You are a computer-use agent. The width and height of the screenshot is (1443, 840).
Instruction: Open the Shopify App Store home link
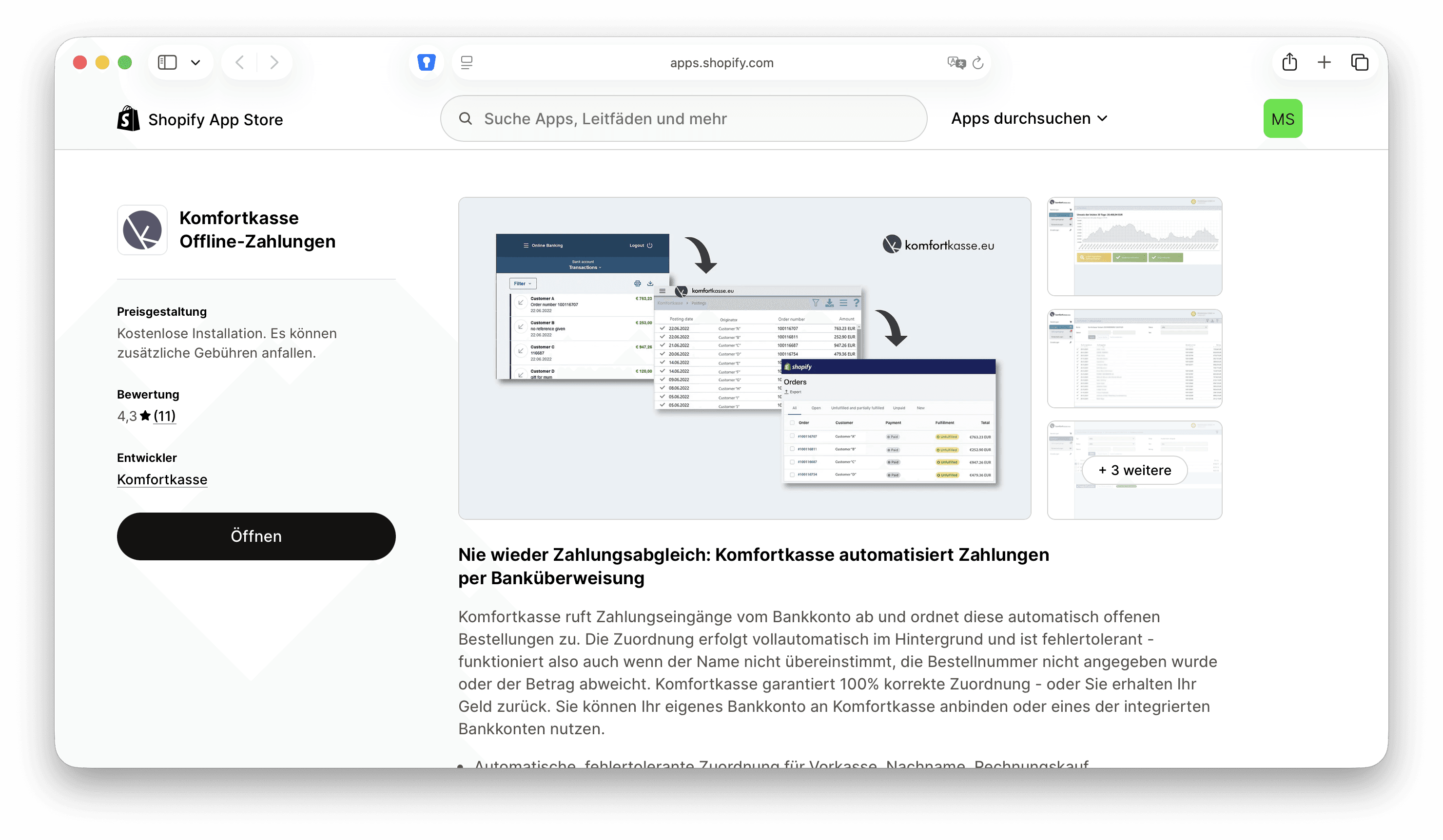tap(200, 119)
